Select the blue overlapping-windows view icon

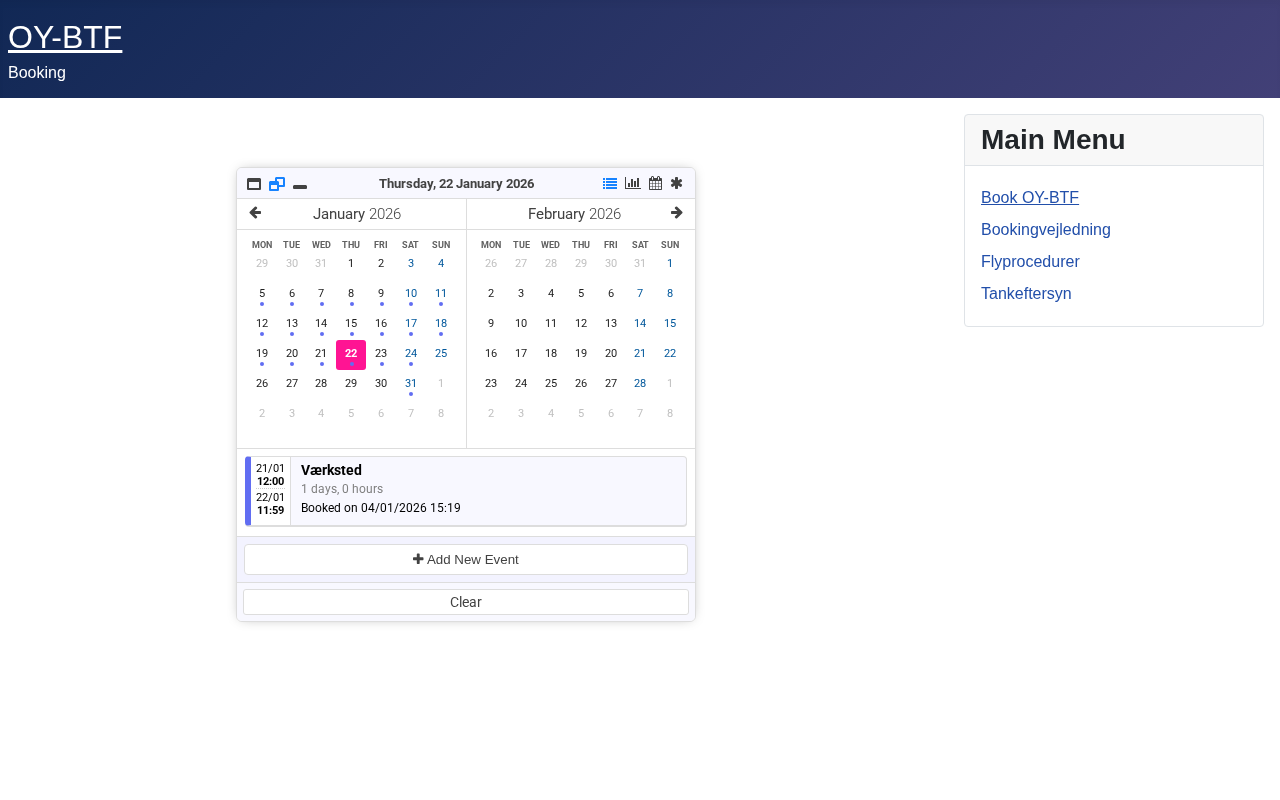(x=277, y=184)
